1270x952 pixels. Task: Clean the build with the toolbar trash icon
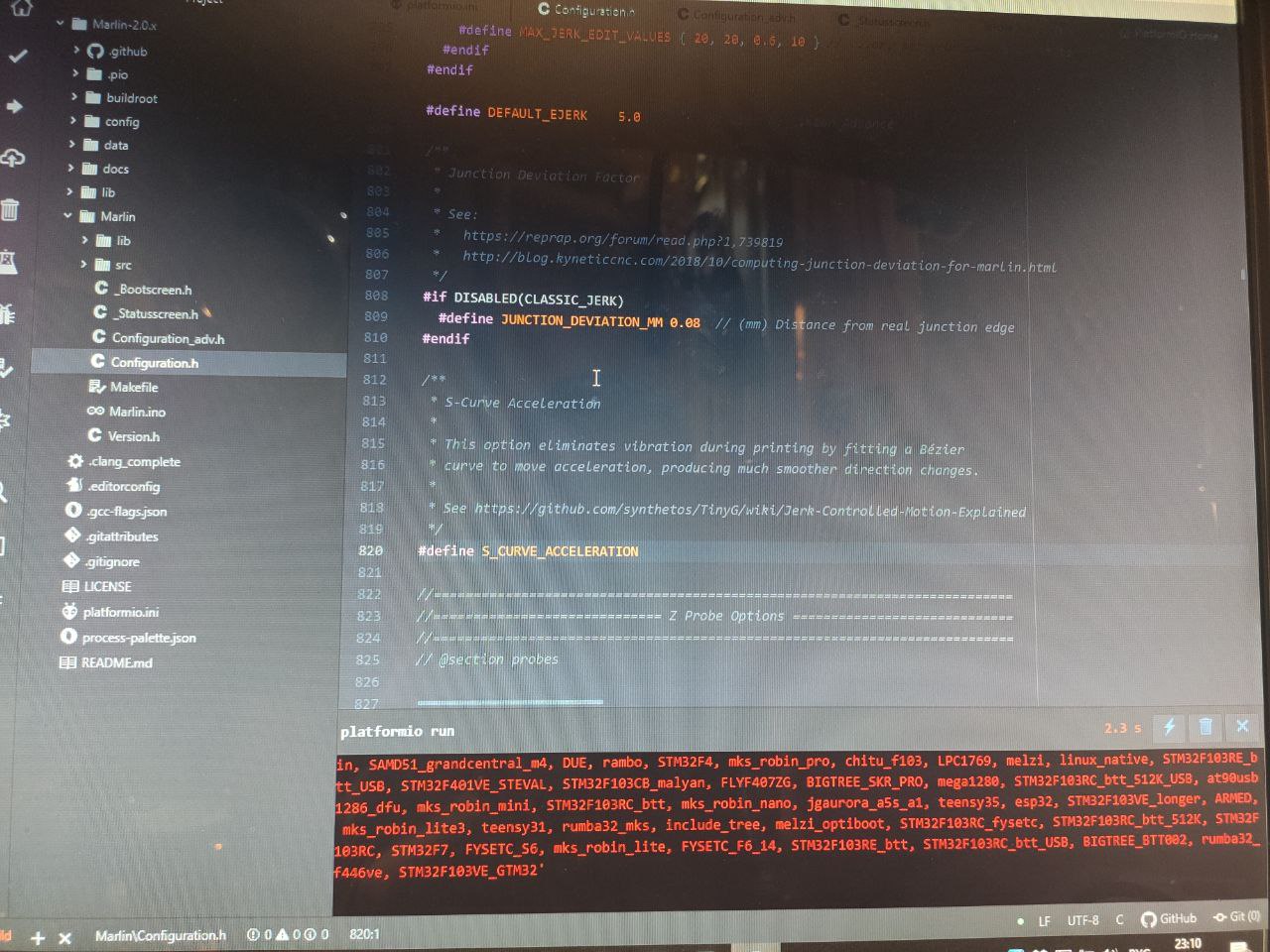tap(10, 209)
